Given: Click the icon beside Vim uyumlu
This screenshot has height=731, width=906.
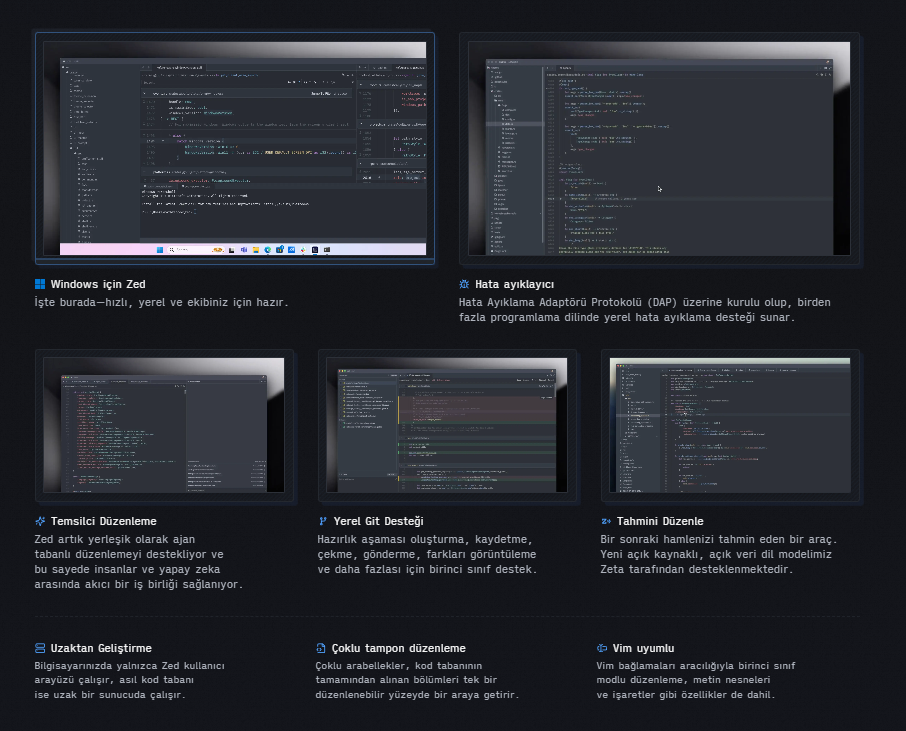Looking at the screenshot, I should [x=602, y=648].
